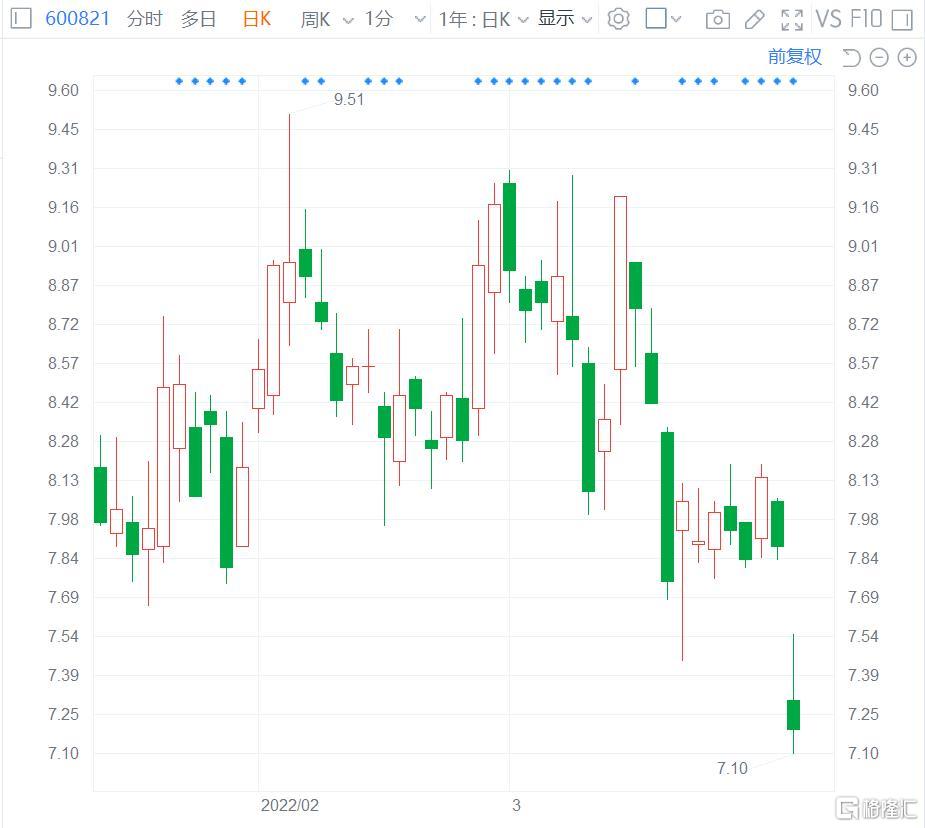
Task: Click the last green candlestick at 7.25
Action: pyautogui.click(x=793, y=715)
